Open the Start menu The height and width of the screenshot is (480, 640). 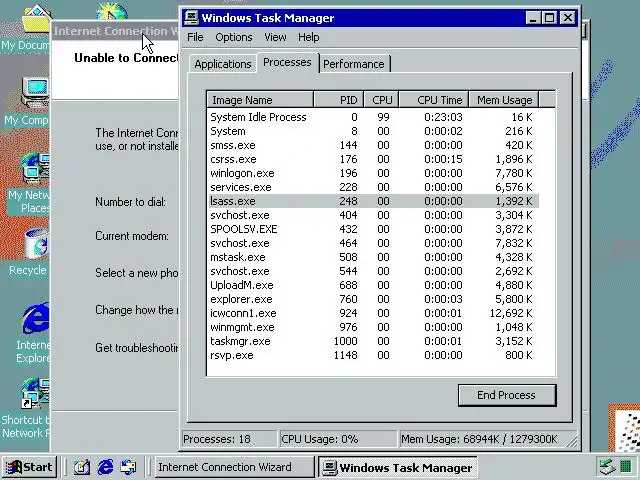[x=29, y=467]
